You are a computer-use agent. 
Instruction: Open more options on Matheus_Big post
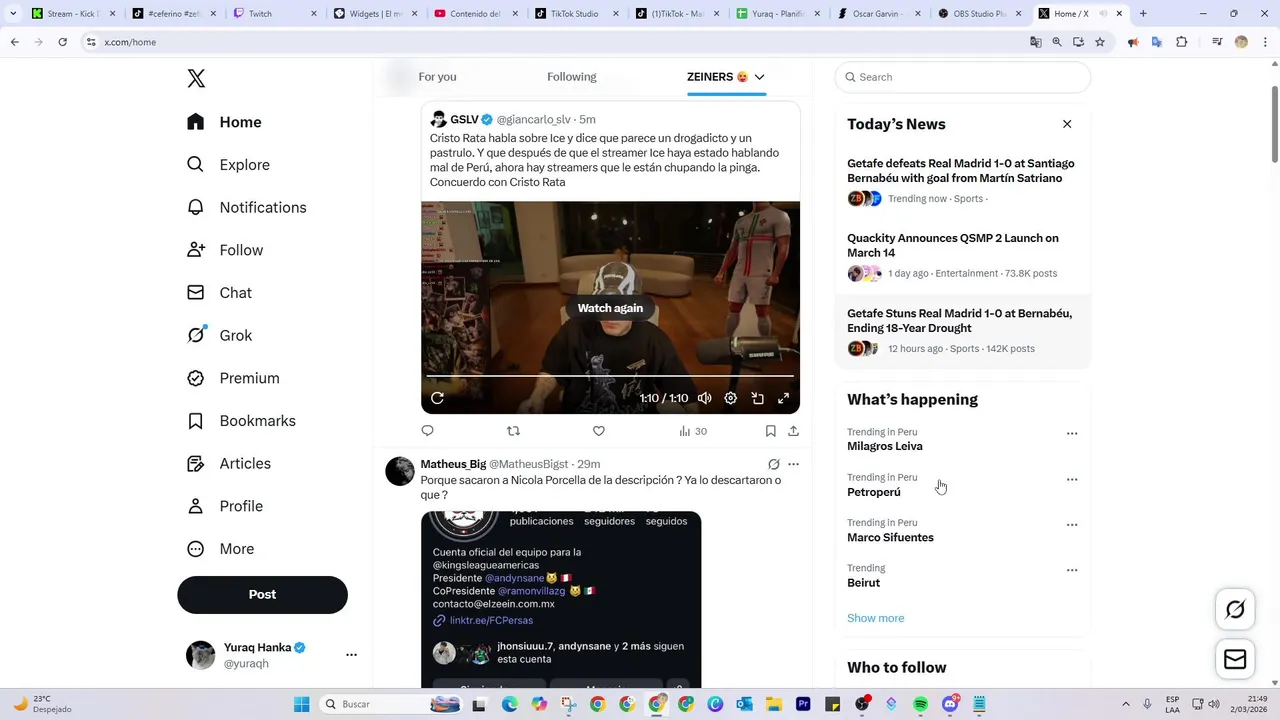tap(793, 464)
